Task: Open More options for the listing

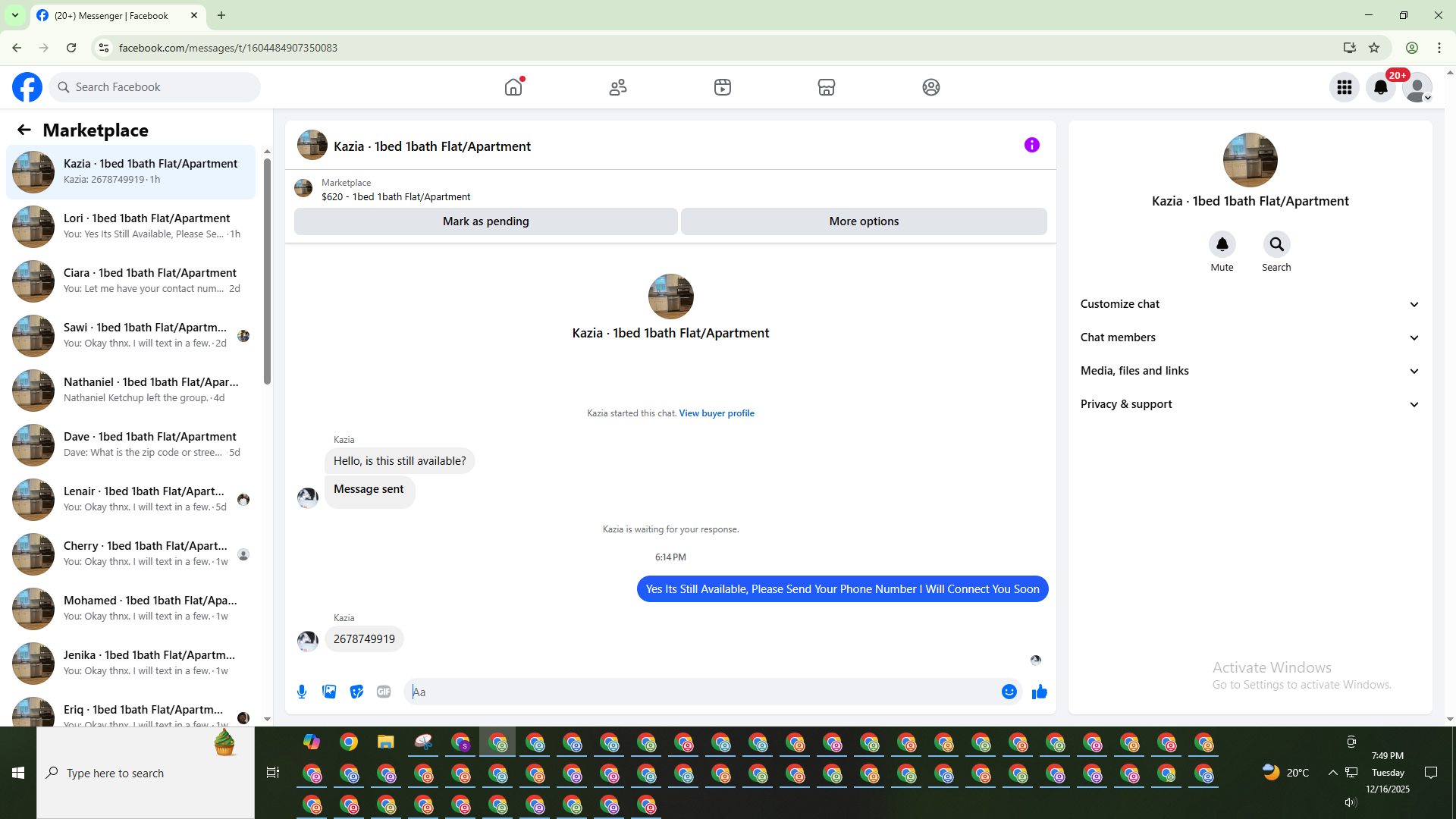Action: [x=864, y=221]
